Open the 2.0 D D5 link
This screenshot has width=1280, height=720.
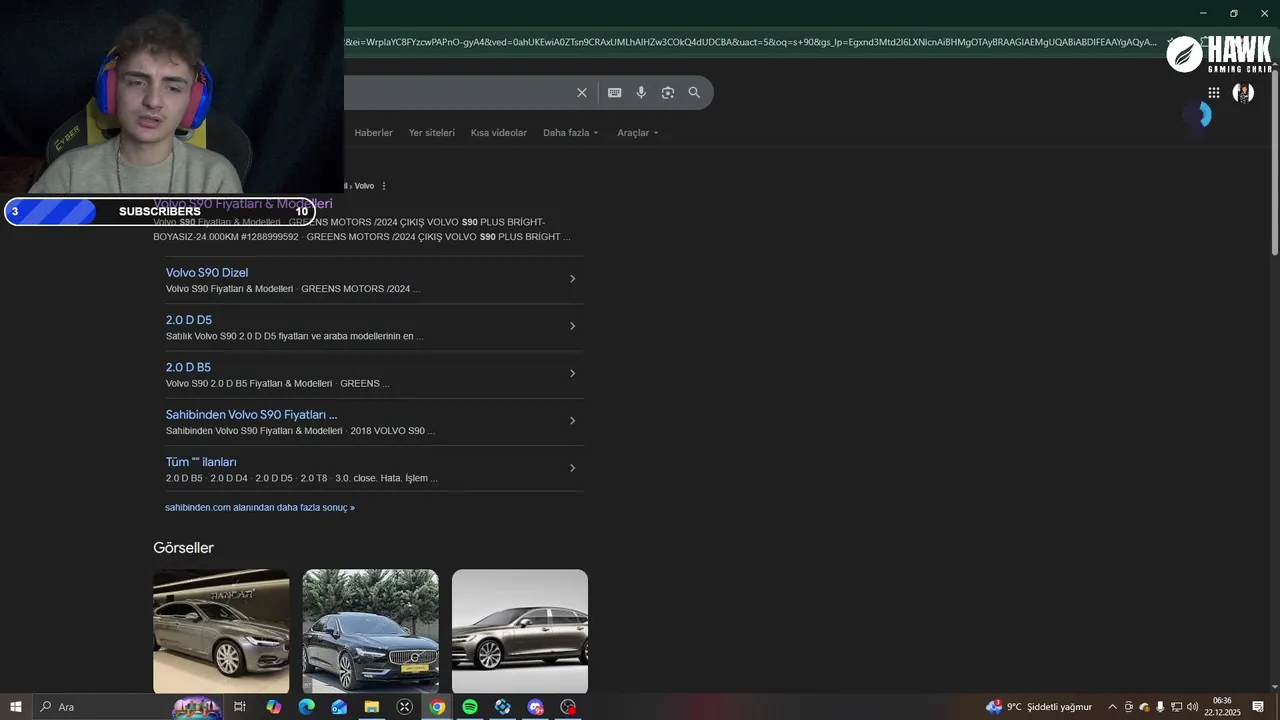pyautogui.click(x=189, y=320)
